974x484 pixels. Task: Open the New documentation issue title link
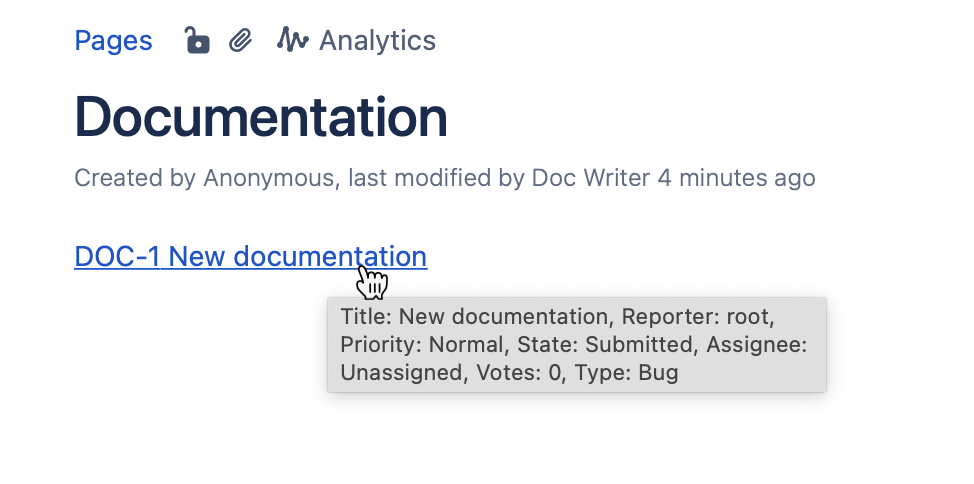pyautogui.click(x=298, y=257)
